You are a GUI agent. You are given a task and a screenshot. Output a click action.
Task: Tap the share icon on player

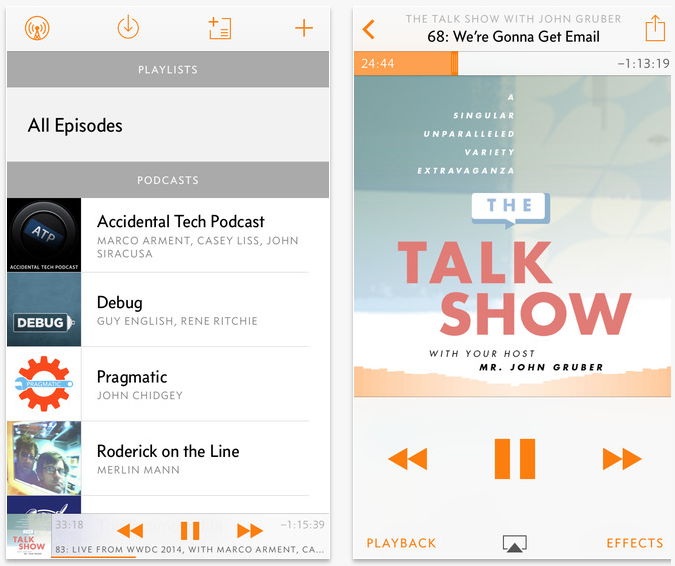pyautogui.click(x=655, y=28)
